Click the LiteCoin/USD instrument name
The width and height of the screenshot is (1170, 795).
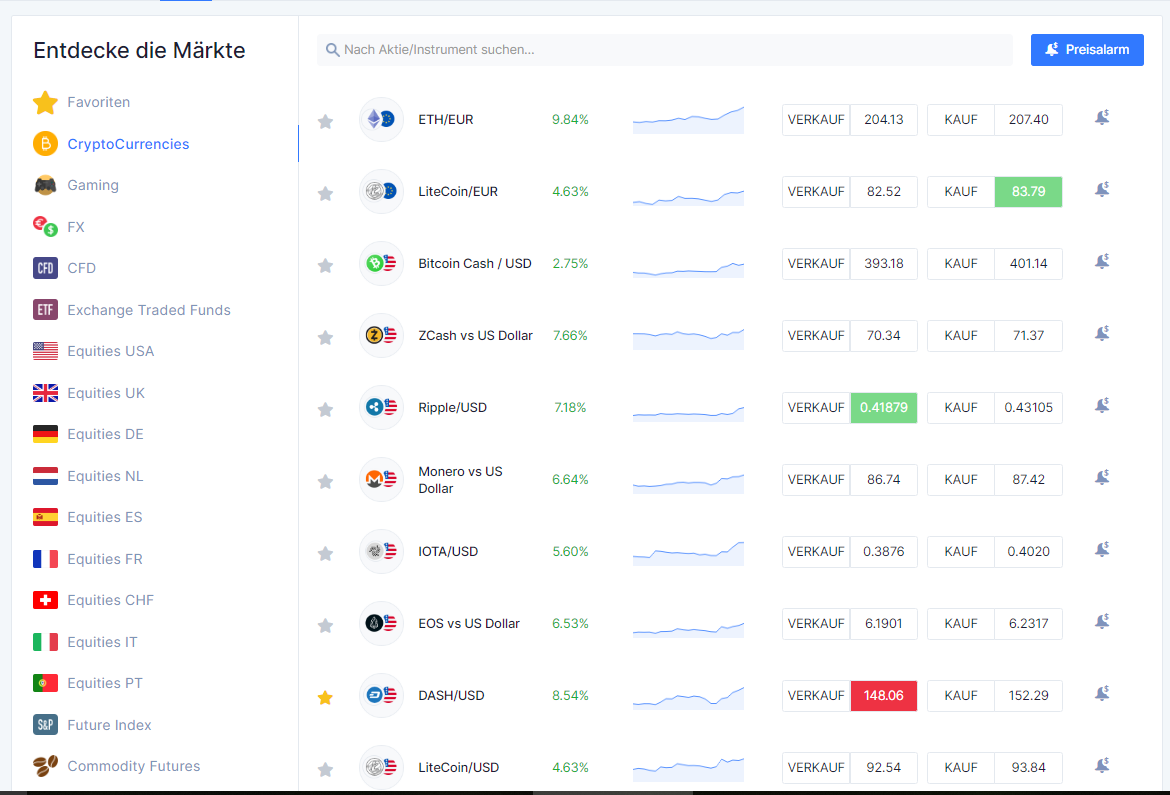pos(458,767)
